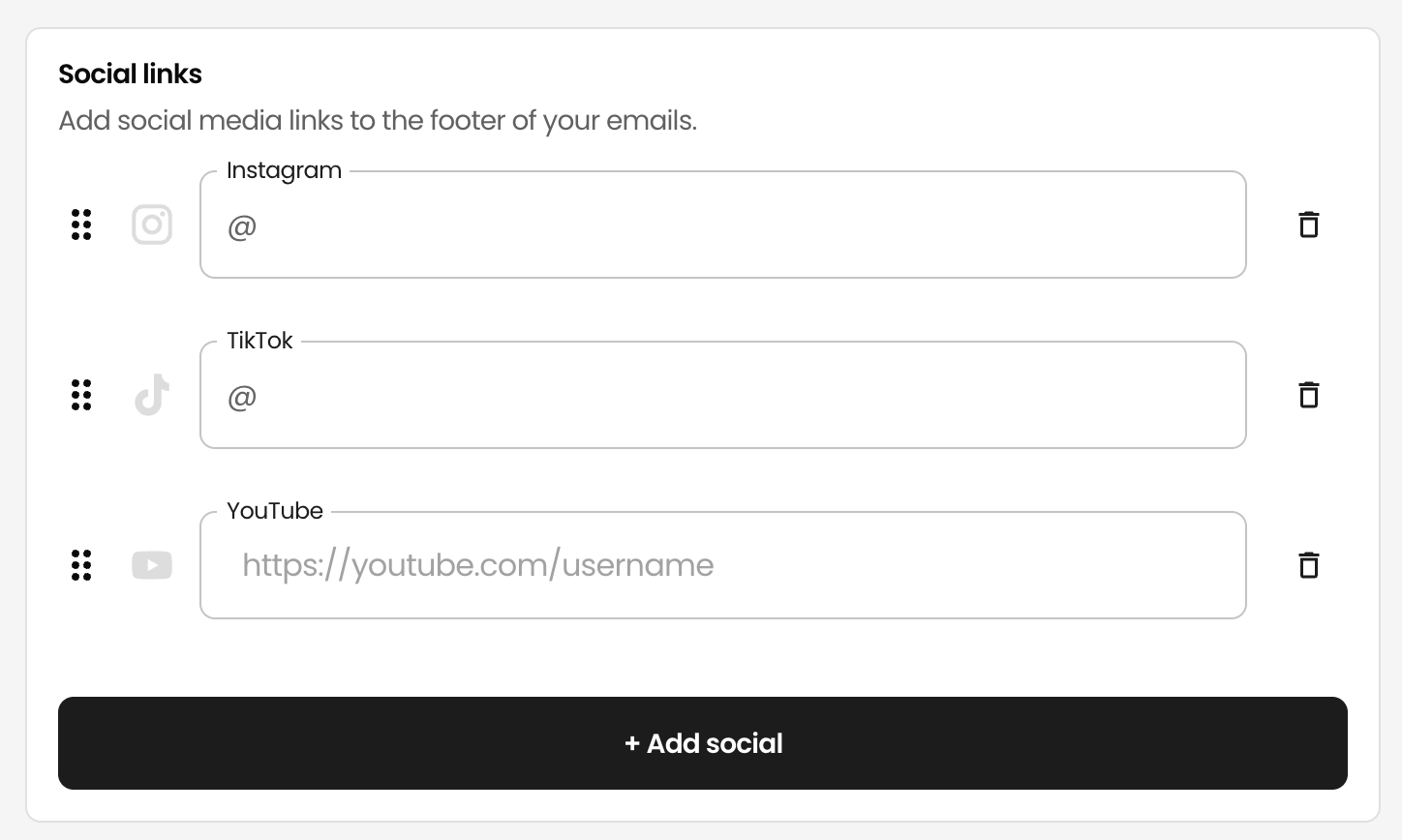This screenshot has width=1402, height=840.
Task: Click the @ prefix in Instagram field
Action: pyautogui.click(x=242, y=227)
